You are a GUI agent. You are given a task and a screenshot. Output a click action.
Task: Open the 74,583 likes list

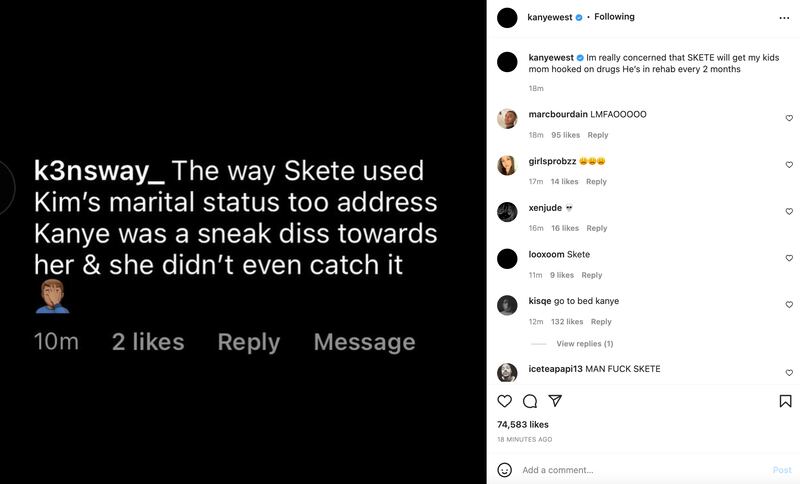tap(523, 425)
